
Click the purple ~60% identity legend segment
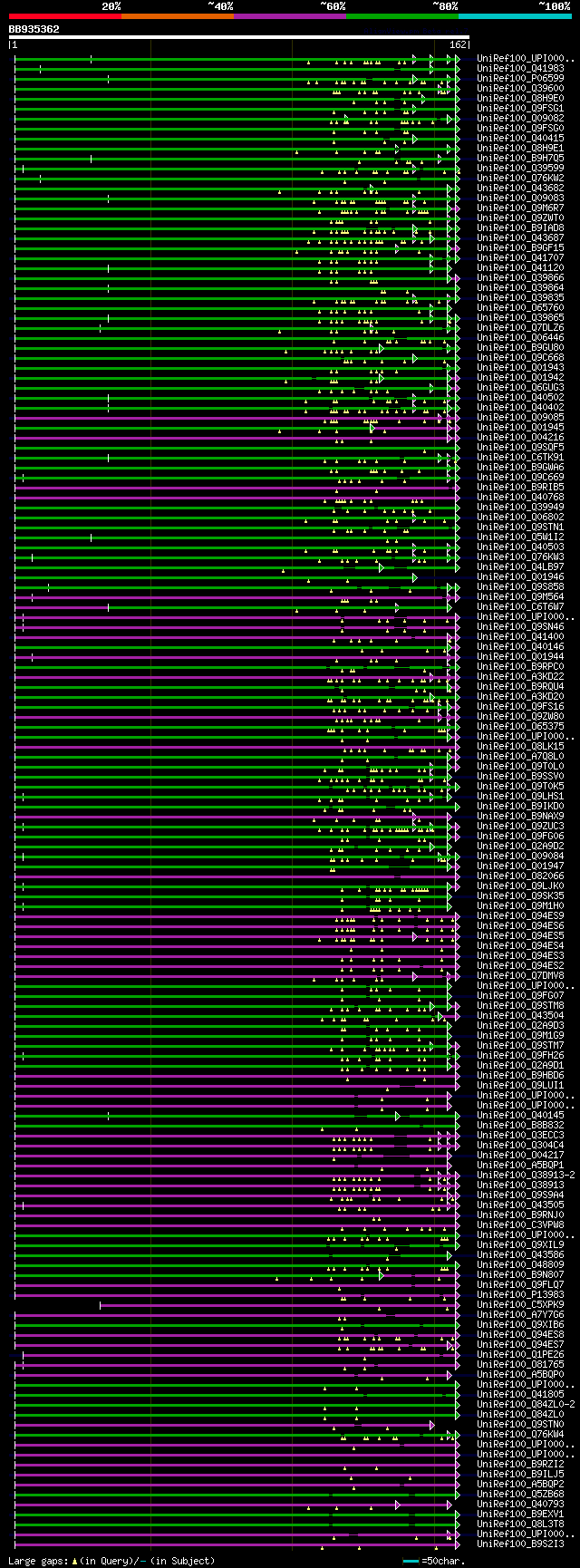click(x=289, y=16)
